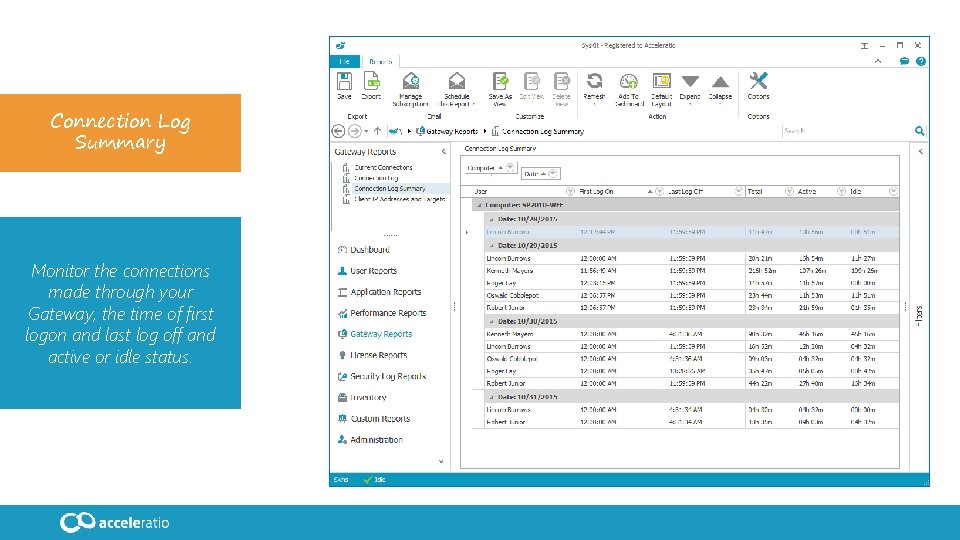Image resolution: width=960 pixels, height=540 pixels.
Task: Collapse the Date 10/30/2015 group
Action: (492, 321)
